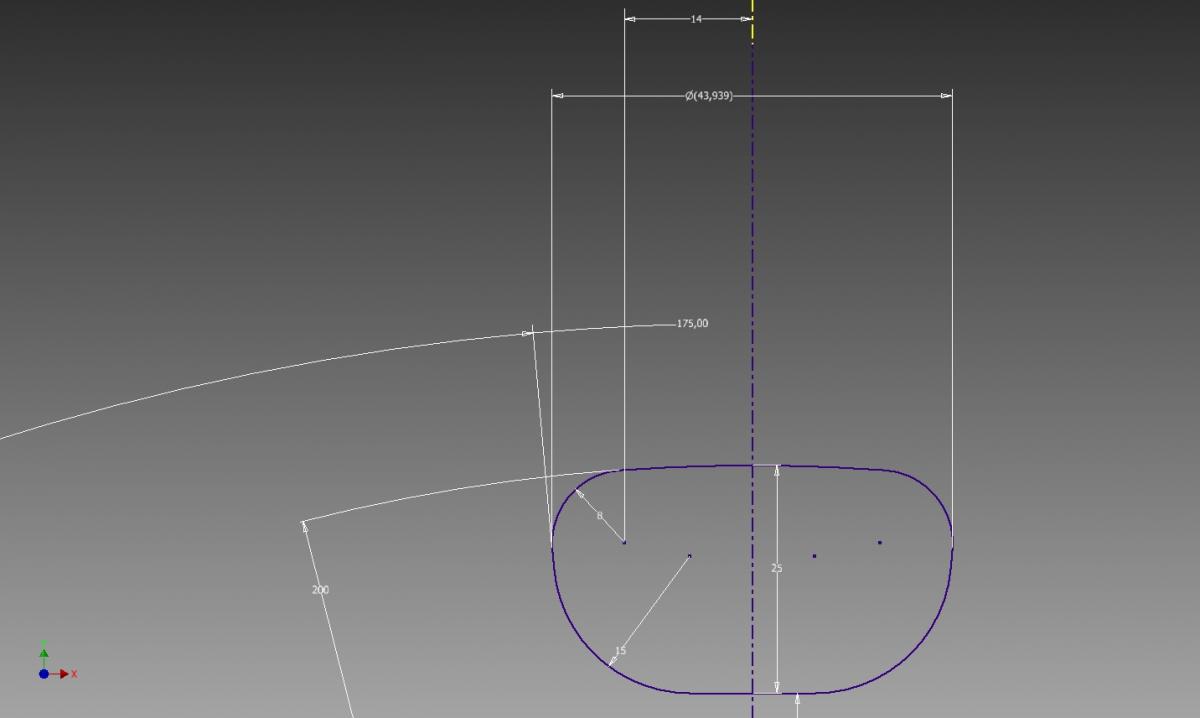Select the second center point from the left
1200x718 pixels.
pos(689,555)
